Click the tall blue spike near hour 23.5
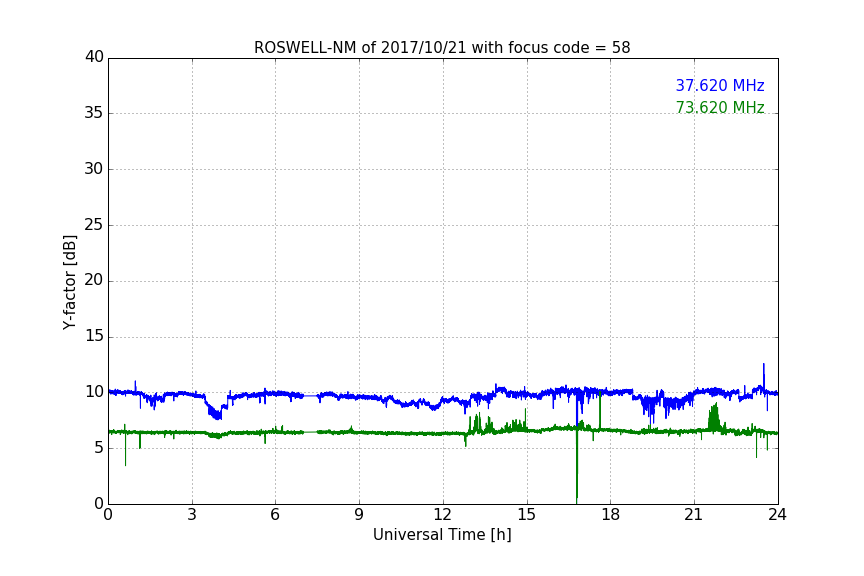Viewport: 864px width, 576px height. [x=764, y=378]
